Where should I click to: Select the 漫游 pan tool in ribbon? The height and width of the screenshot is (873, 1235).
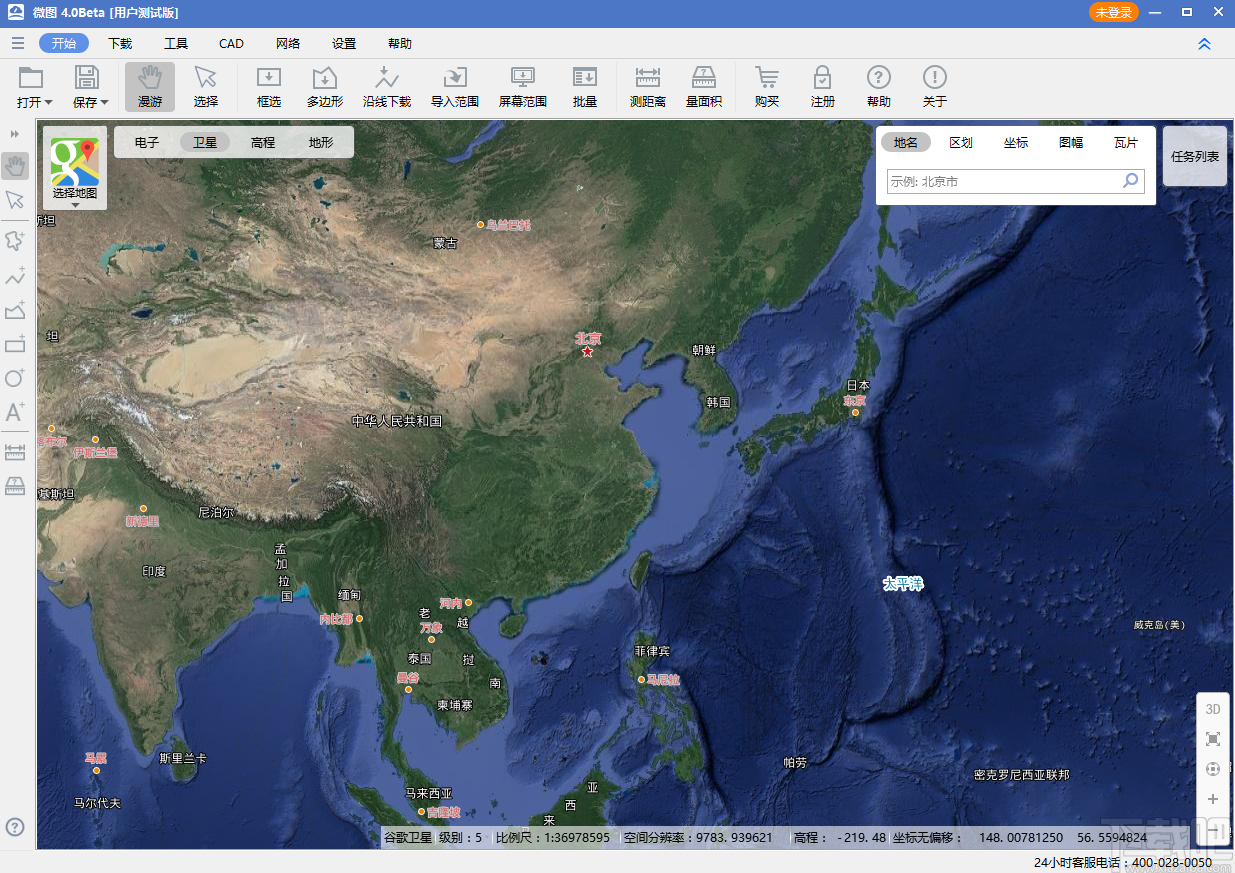150,87
